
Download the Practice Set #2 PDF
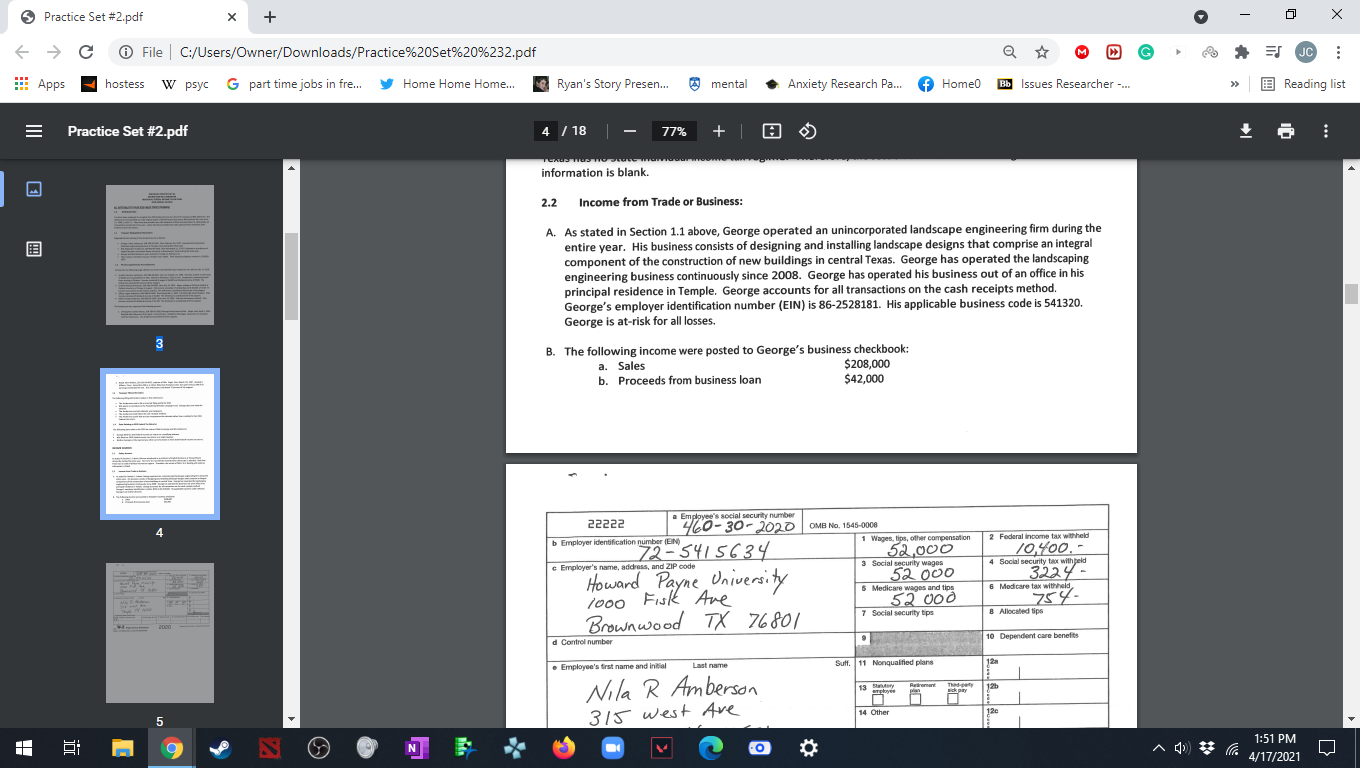pyautogui.click(x=1246, y=131)
